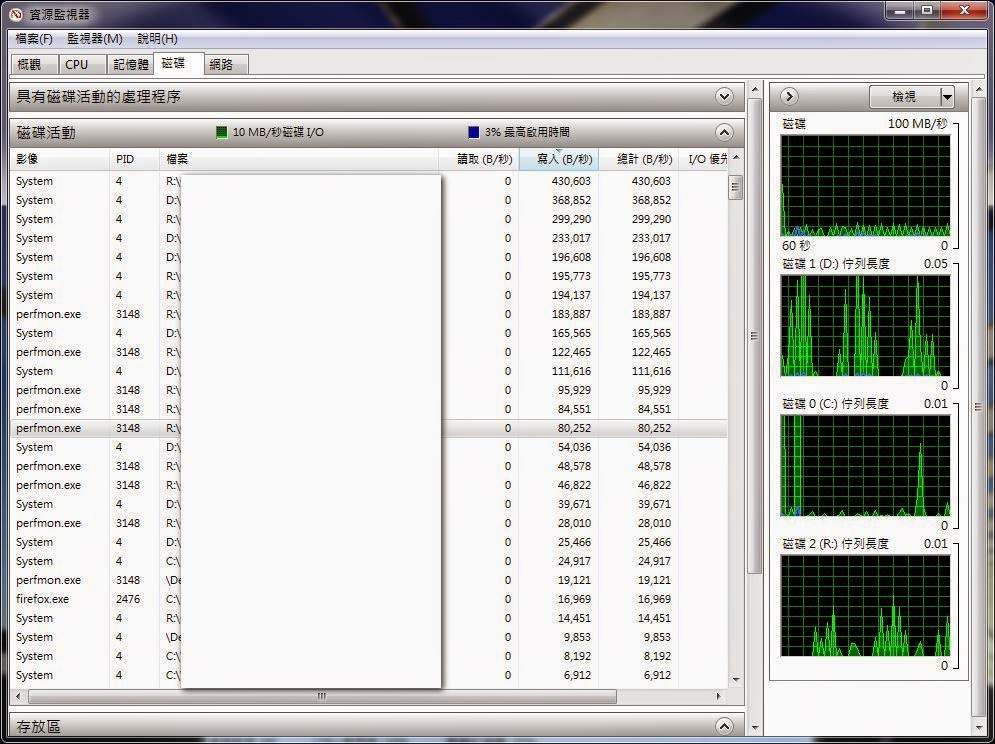The height and width of the screenshot is (744, 995).
Task: Select the System row writing 233,017
Action: click(x=369, y=238)
